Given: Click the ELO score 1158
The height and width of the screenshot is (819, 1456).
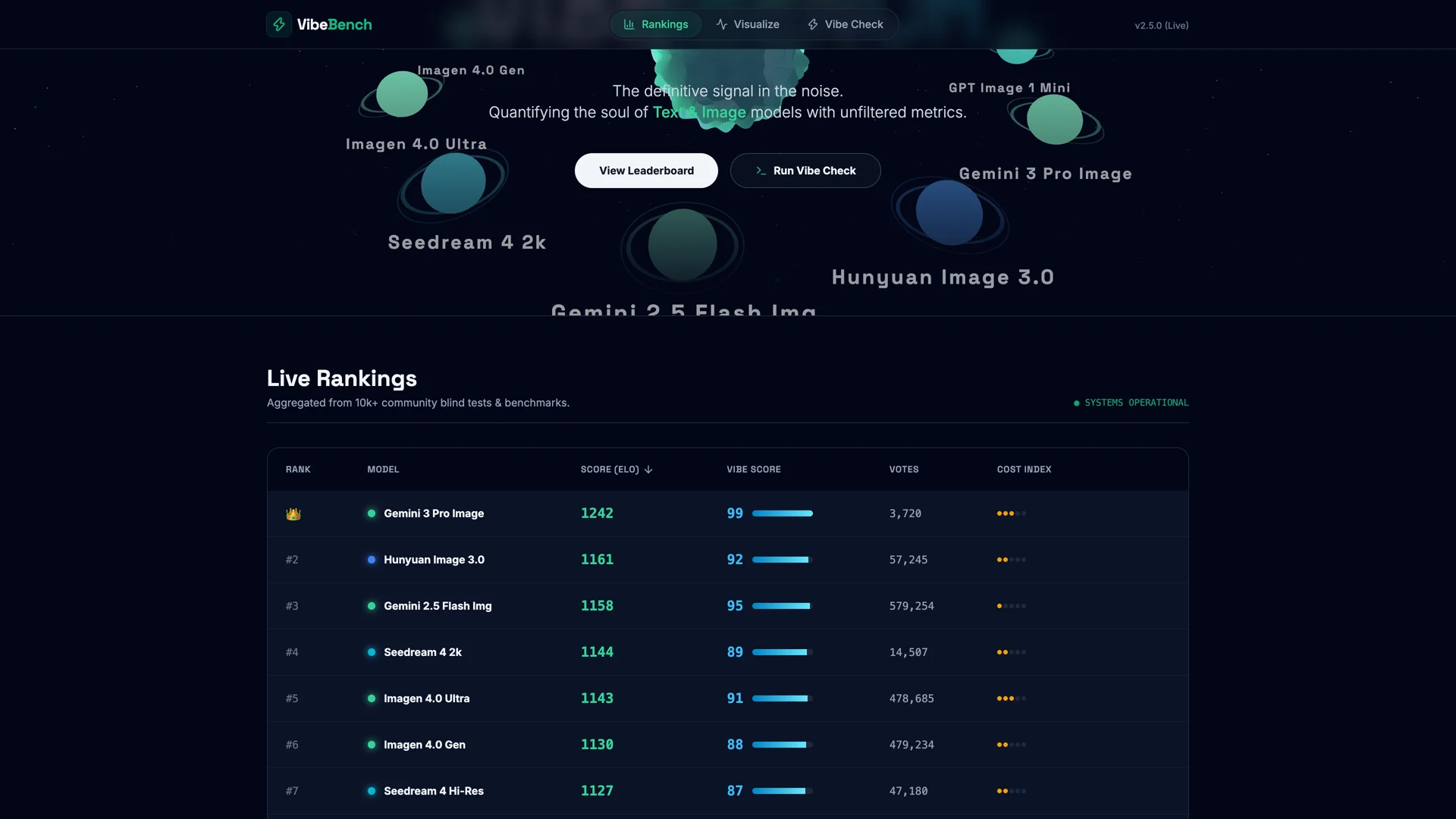Looking at the screenshot, I should click(597, 606).
